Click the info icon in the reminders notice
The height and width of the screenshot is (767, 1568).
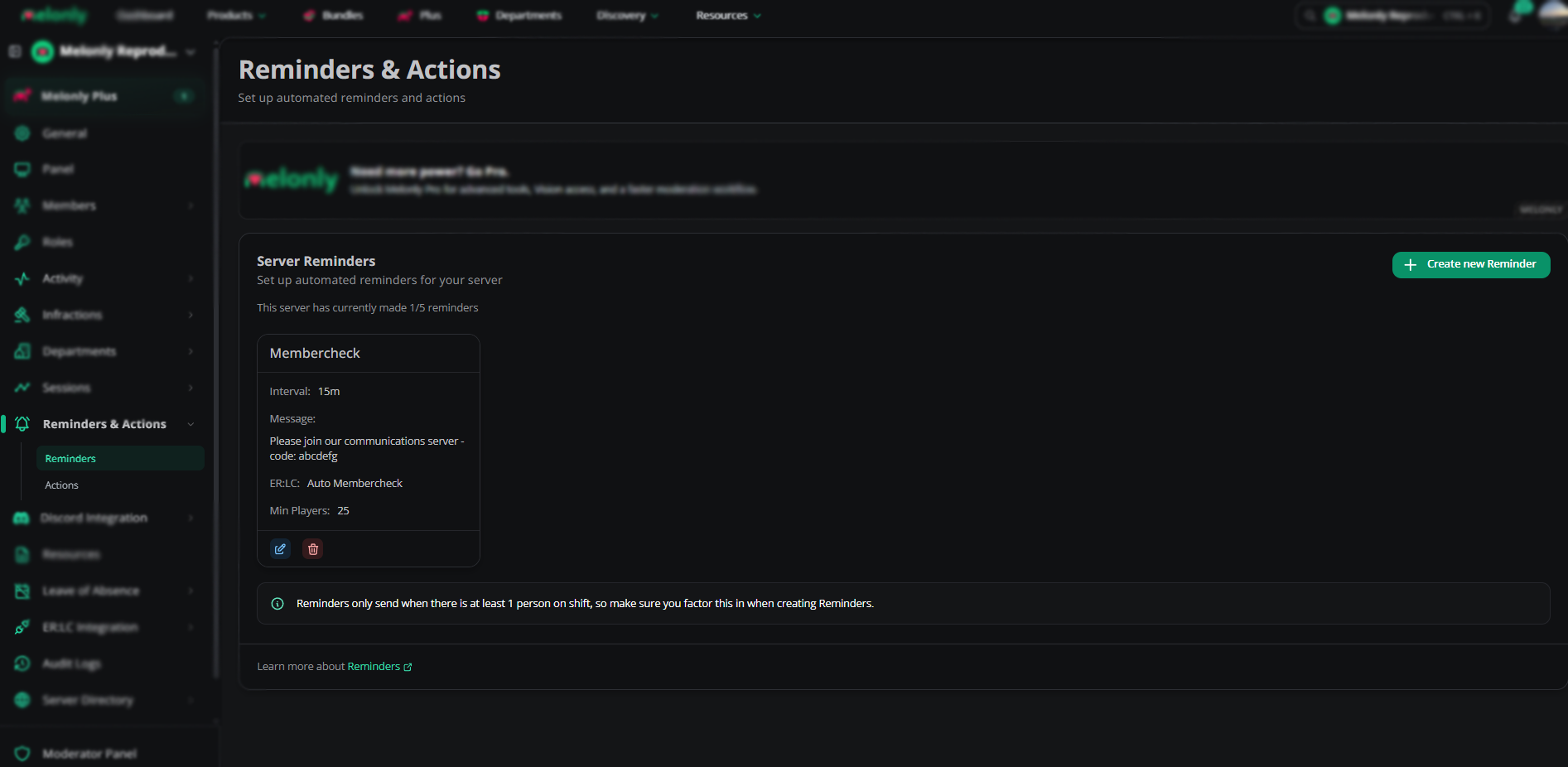[x=277, y=604]
